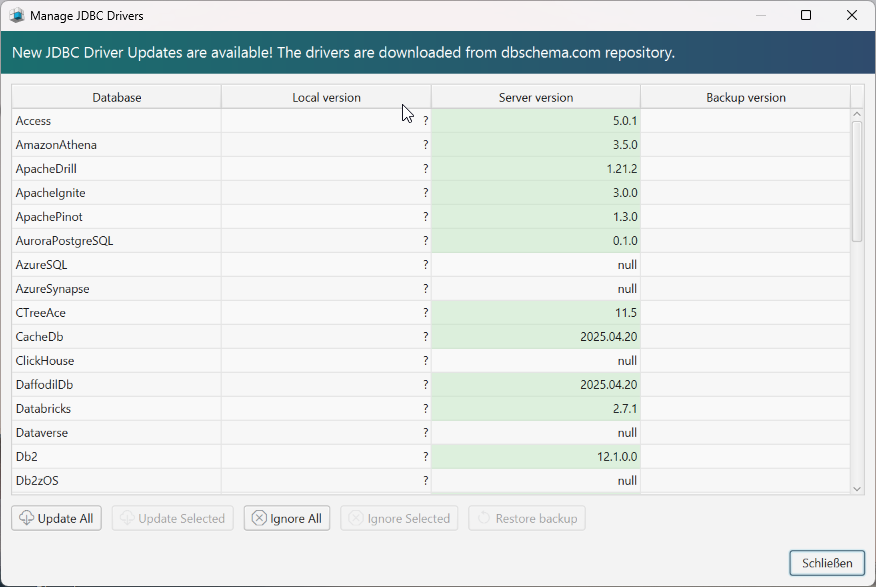Click the table scrollbar up arrow
This screenshot has width=876, height=587.
[857, 114]
